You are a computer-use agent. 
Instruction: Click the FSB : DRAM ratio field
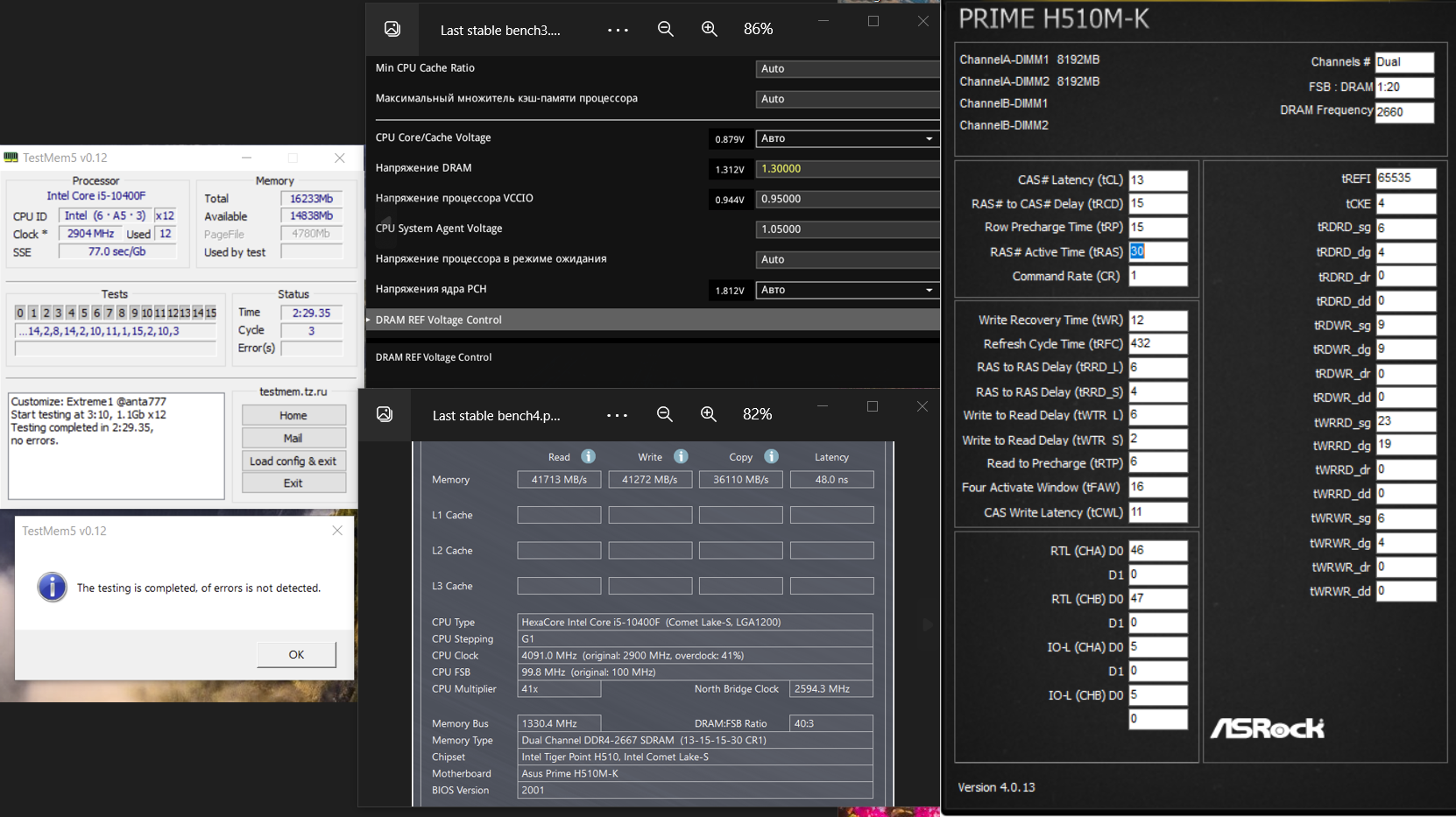1404,87
